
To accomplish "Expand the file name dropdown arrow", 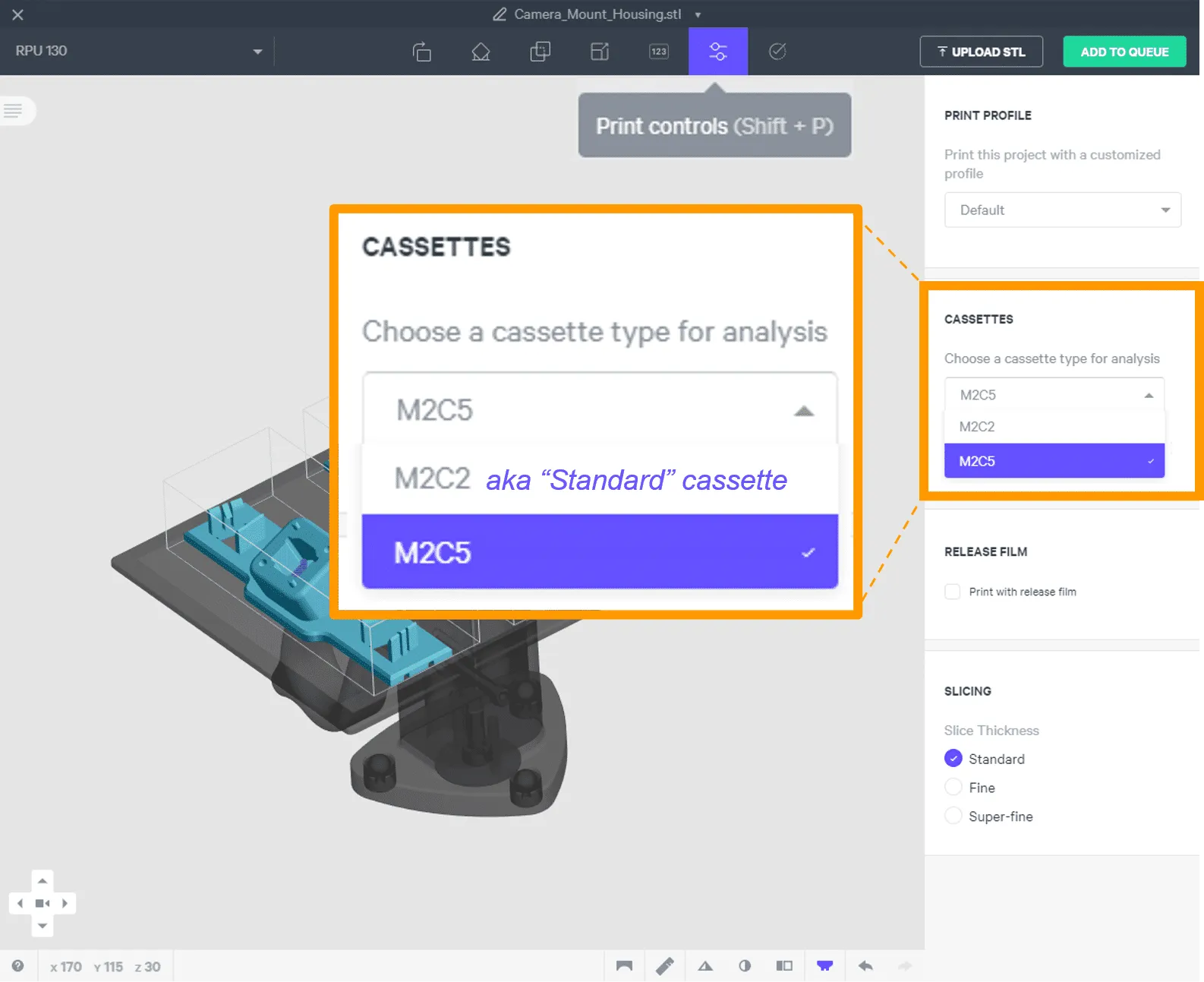I will (x=698, y=15).
